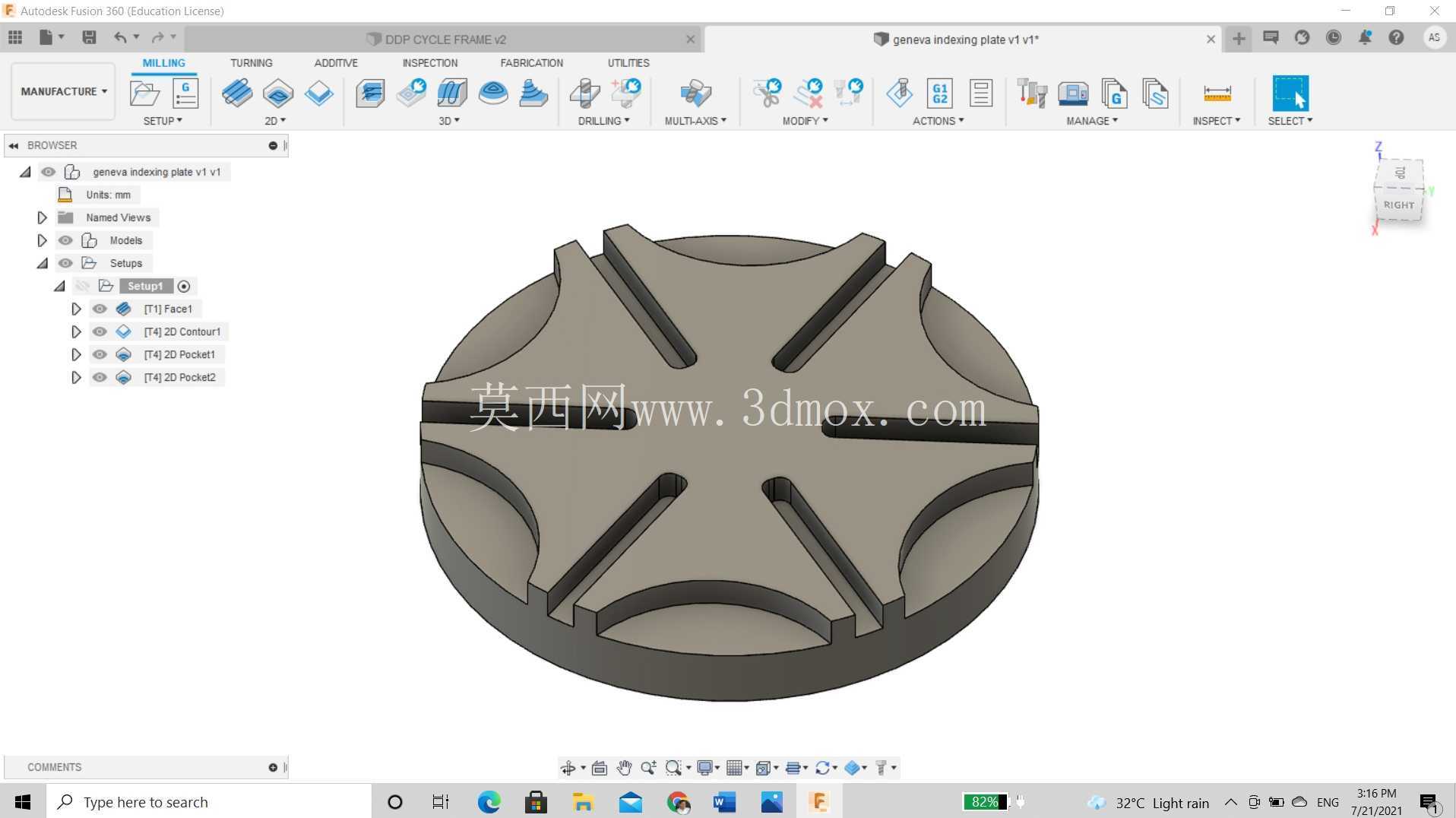The height and width of the screenshot is (818, 1456).
Task: Open Microsoft Word from the taskbar
Action: 724,802
